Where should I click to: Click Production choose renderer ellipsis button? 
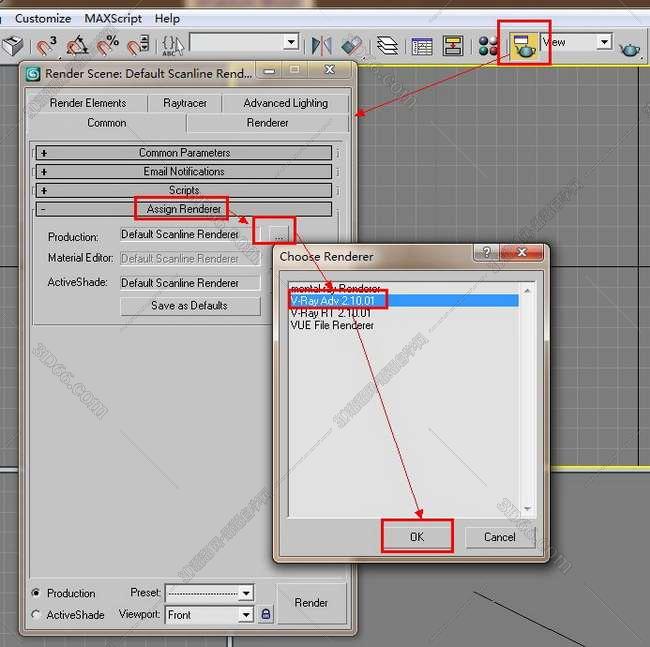(279, 235)
